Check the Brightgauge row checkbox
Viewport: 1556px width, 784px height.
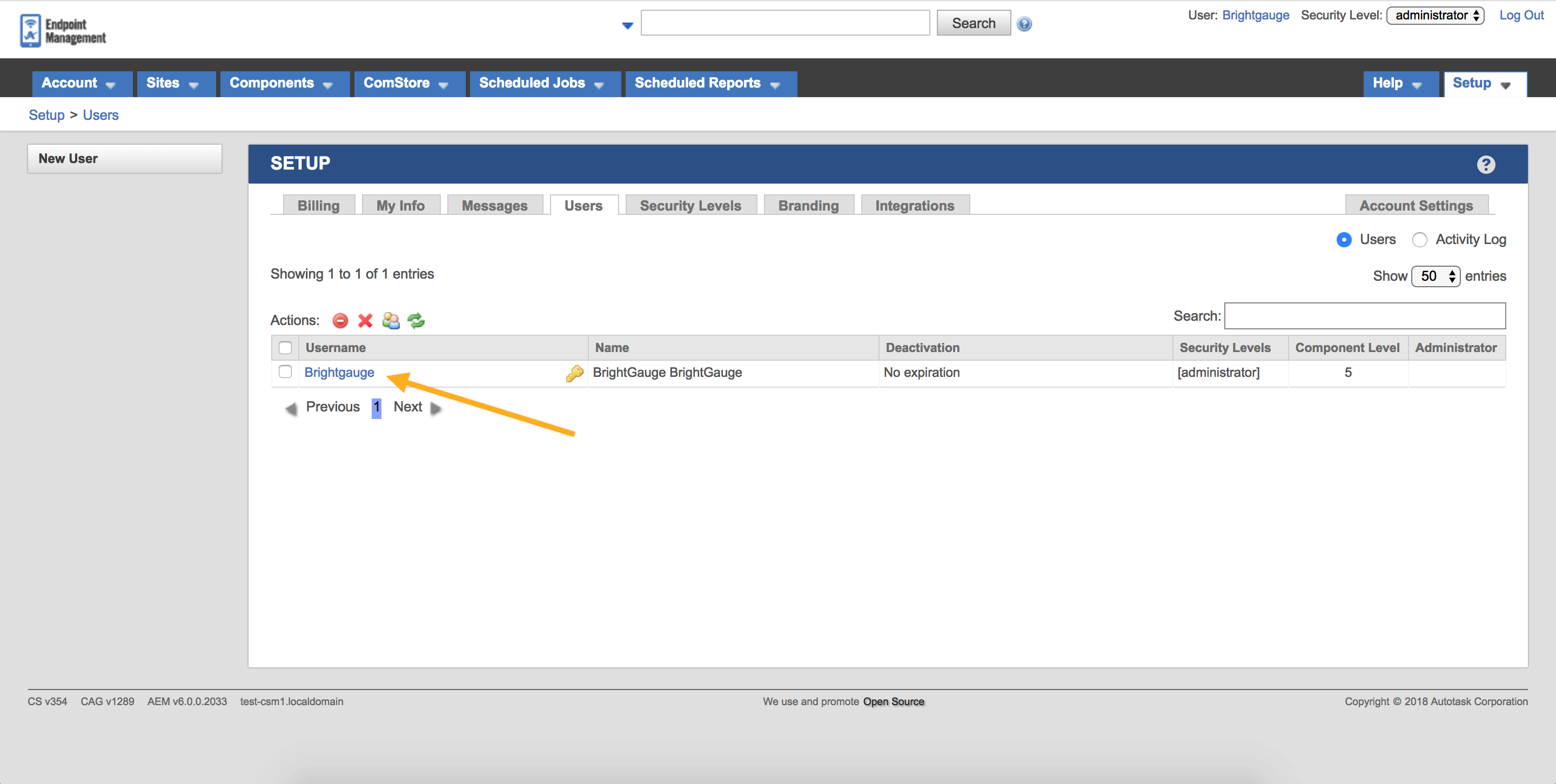(285, 372)
